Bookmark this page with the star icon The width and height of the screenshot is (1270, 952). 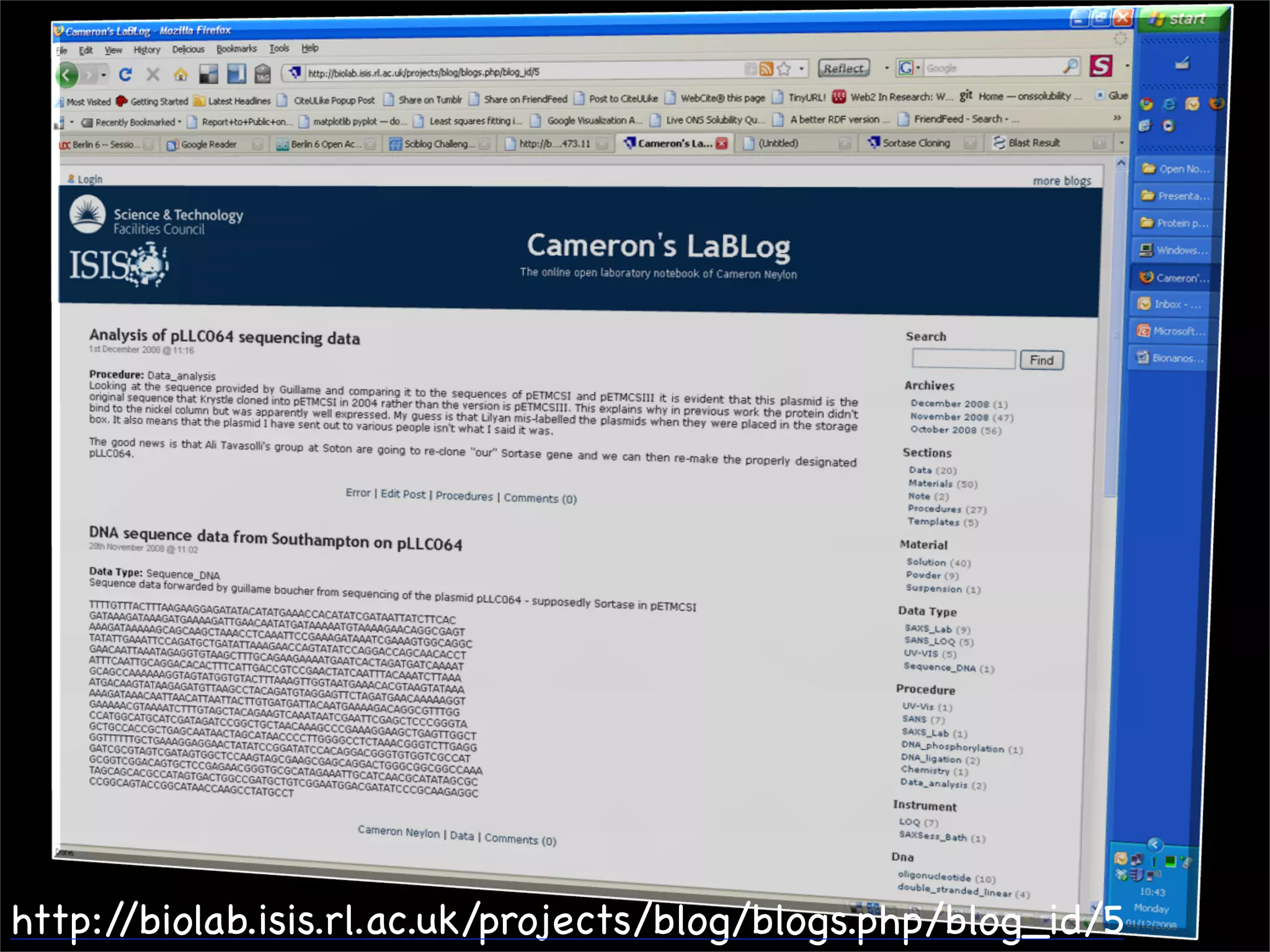point(784,68)
